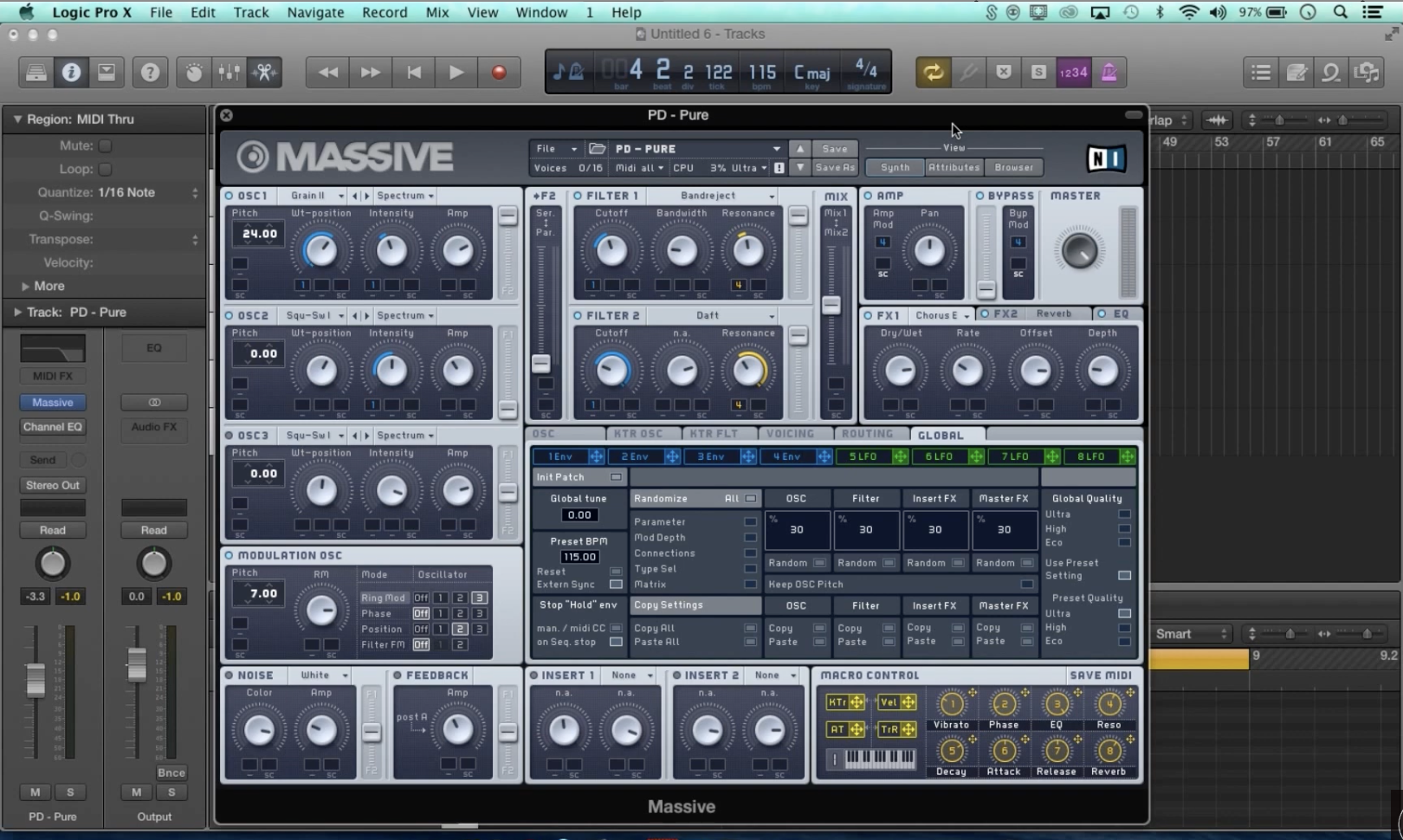Open the Mix menu in menu bar
Image resolution: width=1403 pixels, height=840 pixels.
437,12
